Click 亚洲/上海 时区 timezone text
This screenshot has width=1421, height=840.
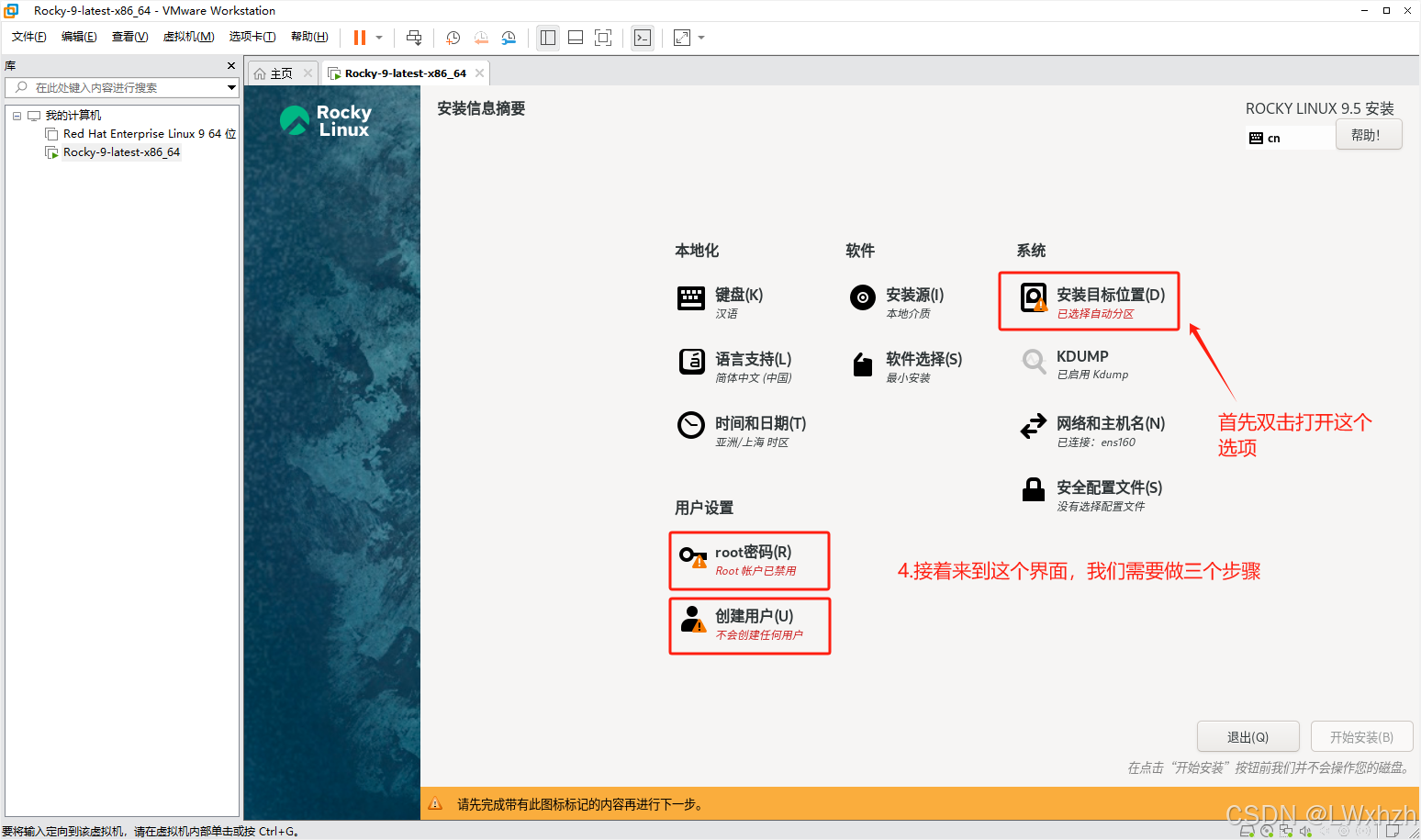pyautogui.click(x=752, y=442)
